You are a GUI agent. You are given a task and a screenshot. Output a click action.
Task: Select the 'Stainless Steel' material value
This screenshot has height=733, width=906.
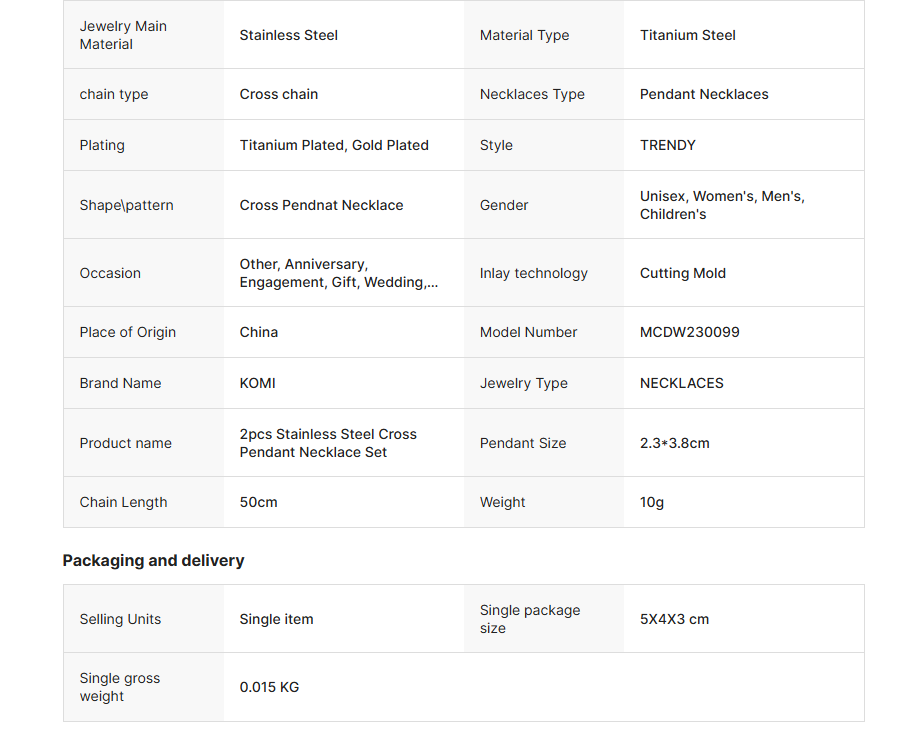pyautogui.click(x=288, y=35)
